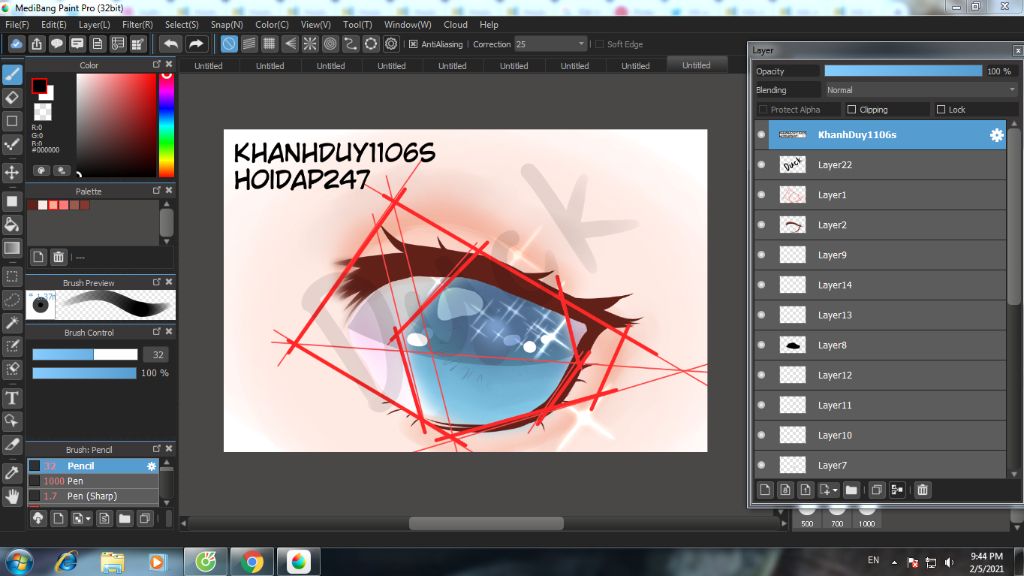Click the Redo arrow in toolbar
This screenshot has height=576, width=1024.
[x=196, y=44]
